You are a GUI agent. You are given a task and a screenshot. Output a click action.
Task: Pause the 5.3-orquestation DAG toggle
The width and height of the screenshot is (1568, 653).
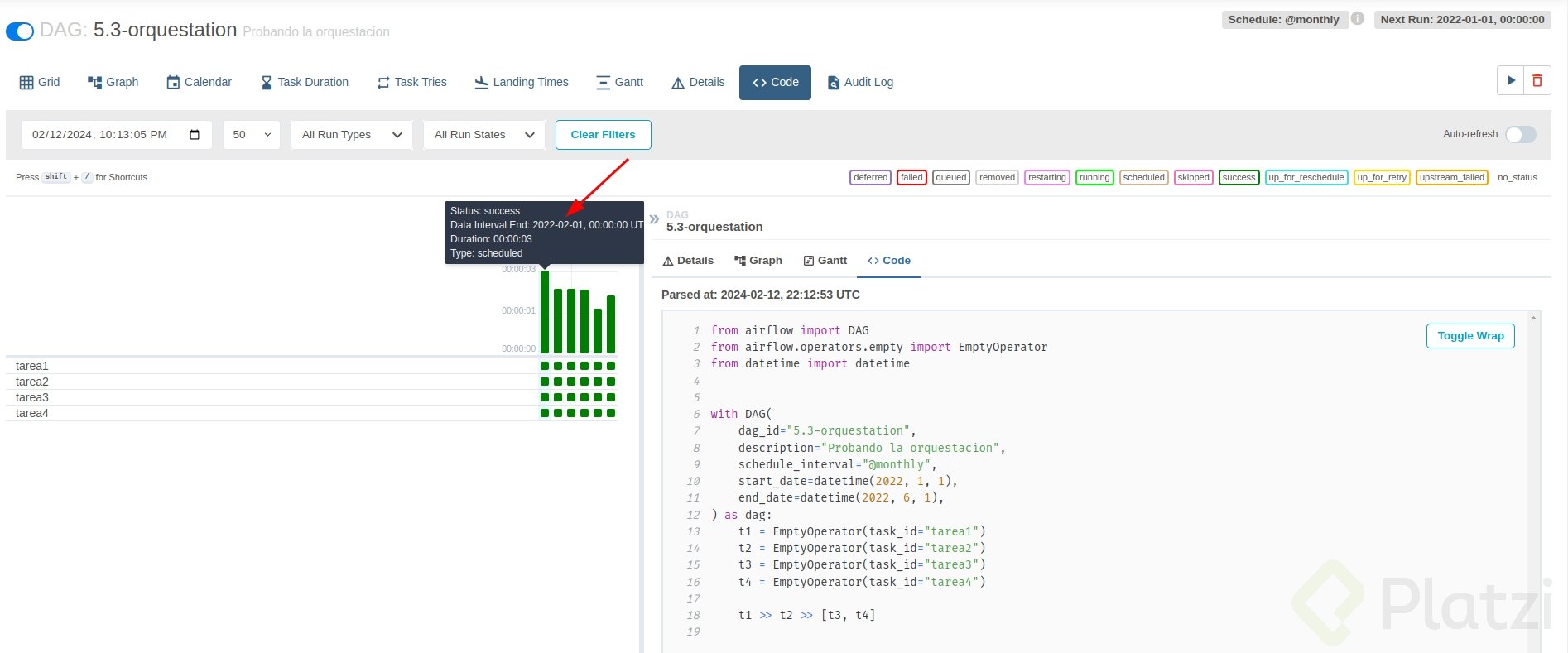point(20,31)
